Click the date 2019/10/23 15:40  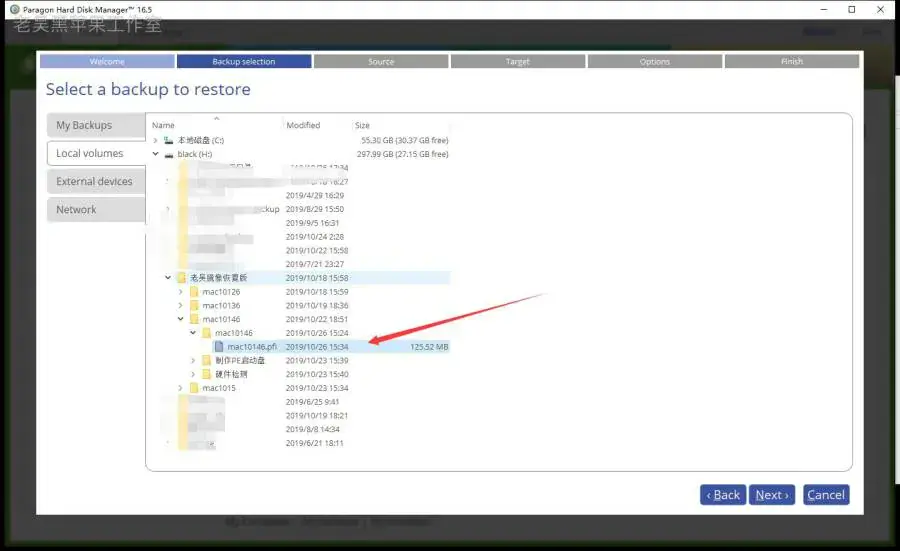[x=317, y=374]
